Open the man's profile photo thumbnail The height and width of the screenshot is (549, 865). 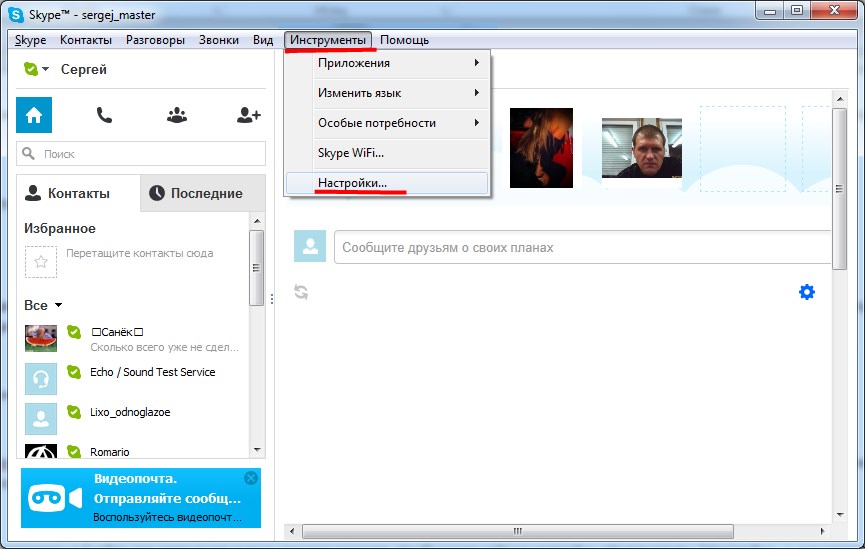(642, 148)
